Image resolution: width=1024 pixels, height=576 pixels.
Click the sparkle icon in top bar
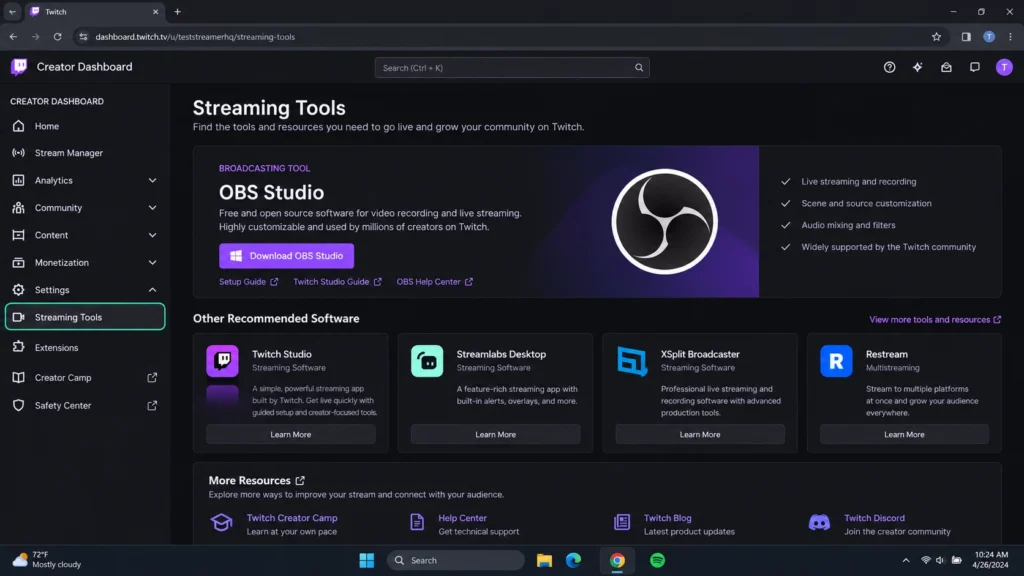tap(918, 67)
